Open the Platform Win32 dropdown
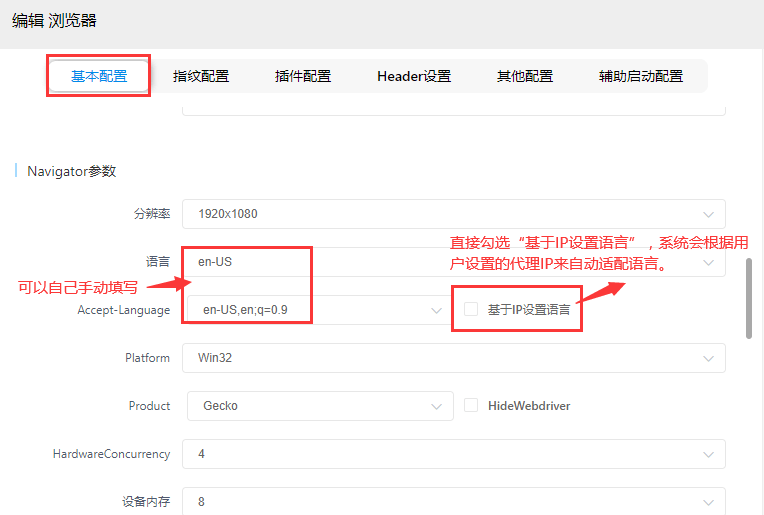The image size is (764, 515). click(452, 358)
